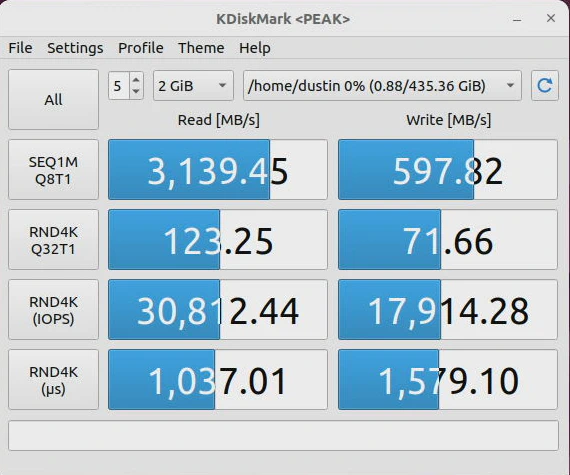Open the Profile menu
The image size is (570, 475).
click(x=141, y=48)
